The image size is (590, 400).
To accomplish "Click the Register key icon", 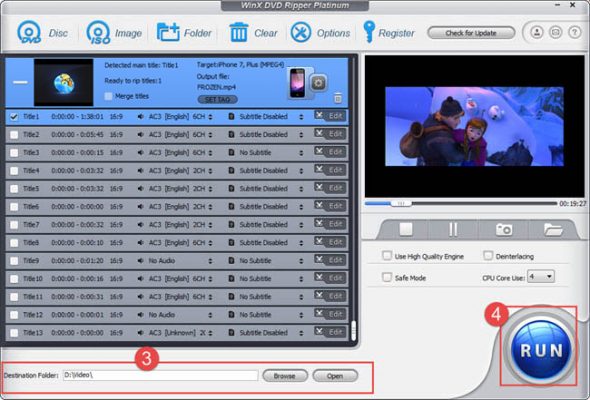I will tap(369, 32).
